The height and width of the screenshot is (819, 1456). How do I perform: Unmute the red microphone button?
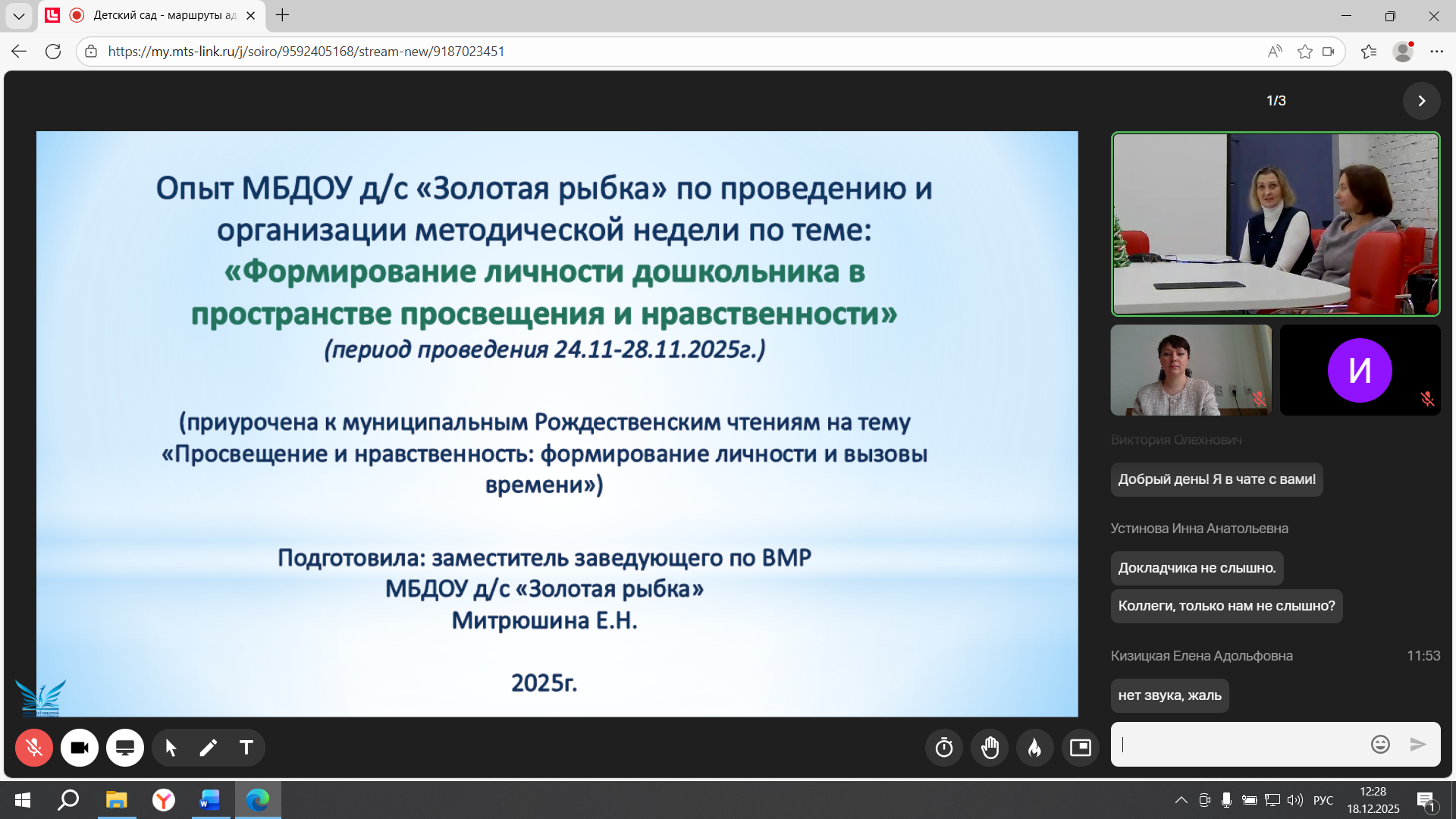34,748
